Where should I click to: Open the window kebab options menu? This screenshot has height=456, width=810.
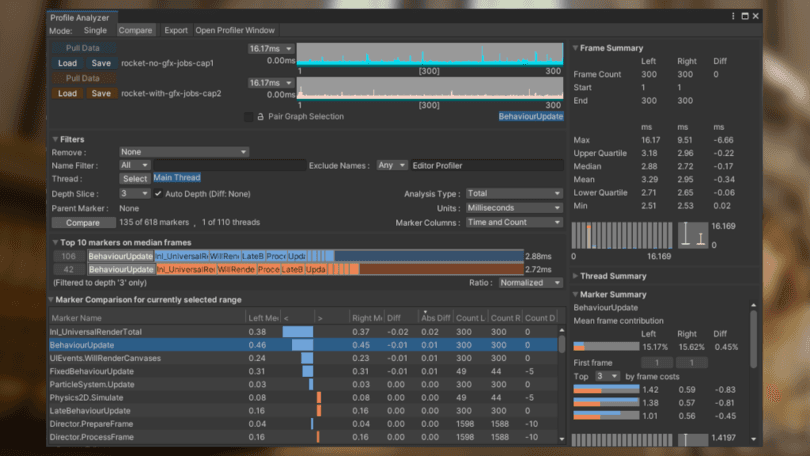tap(733, 16)
